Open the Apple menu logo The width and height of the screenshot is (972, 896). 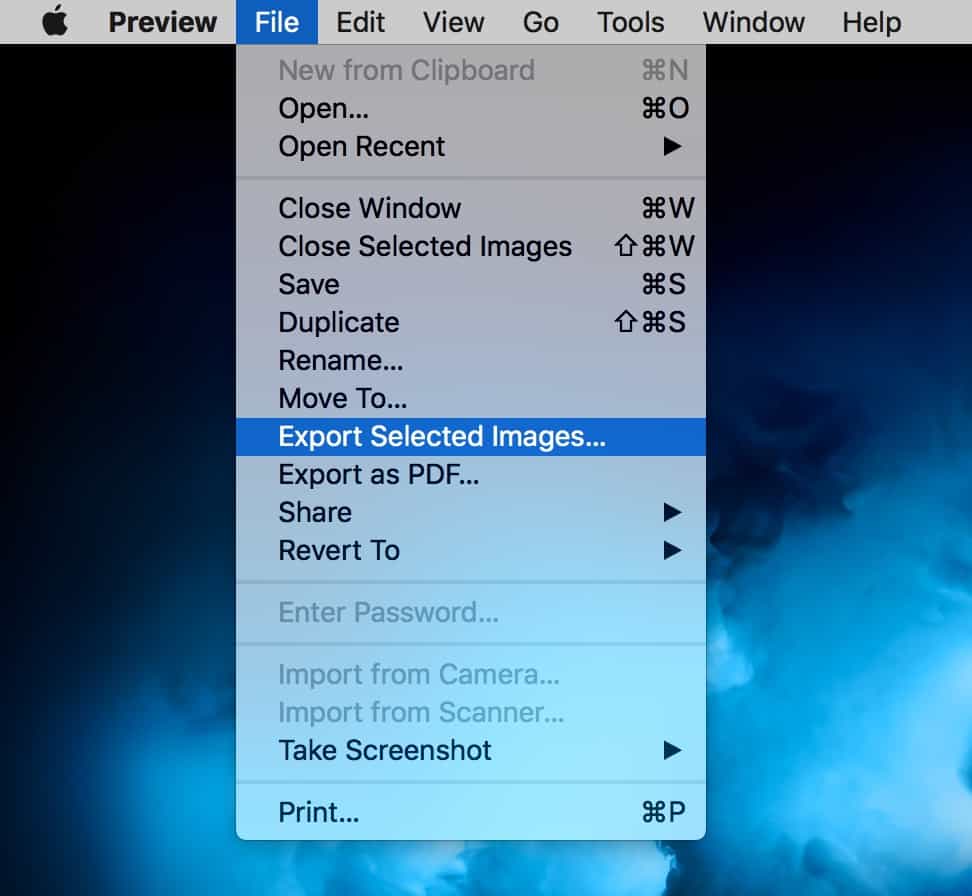pos(55,22)
